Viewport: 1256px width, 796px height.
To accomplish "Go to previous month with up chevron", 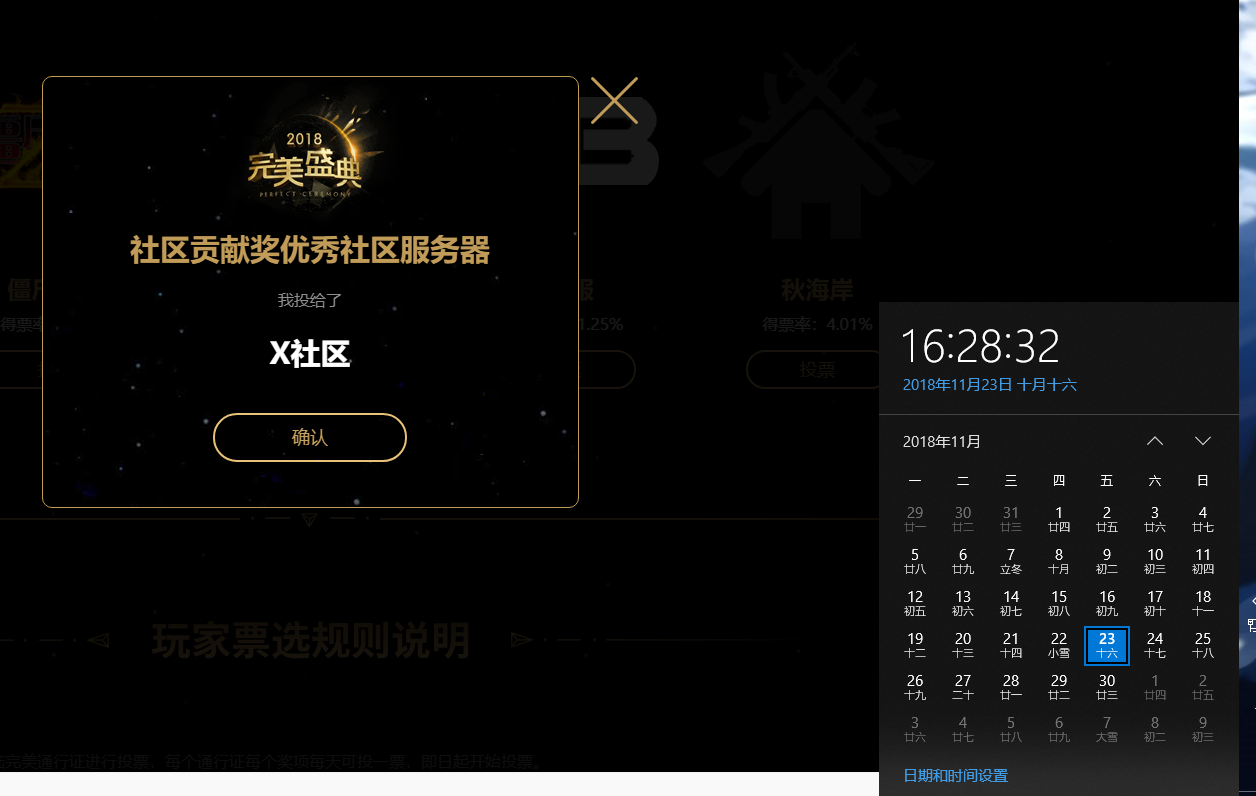I will click(1155, 441).
